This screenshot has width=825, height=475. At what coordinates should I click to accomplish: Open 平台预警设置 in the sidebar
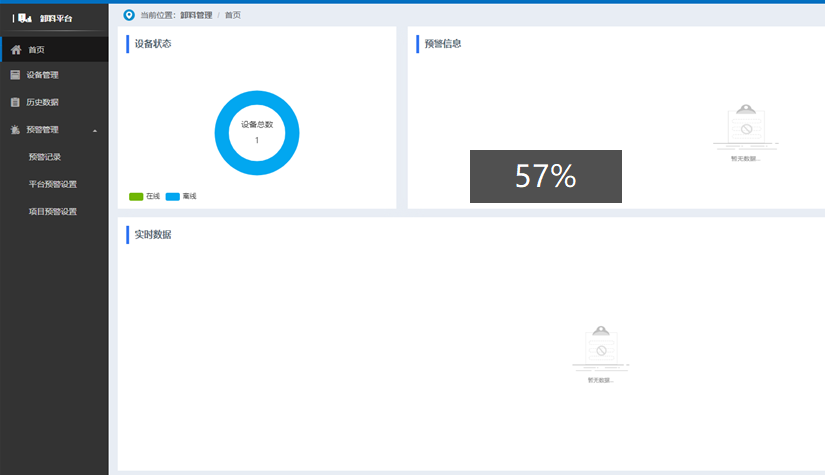[53, 184]
